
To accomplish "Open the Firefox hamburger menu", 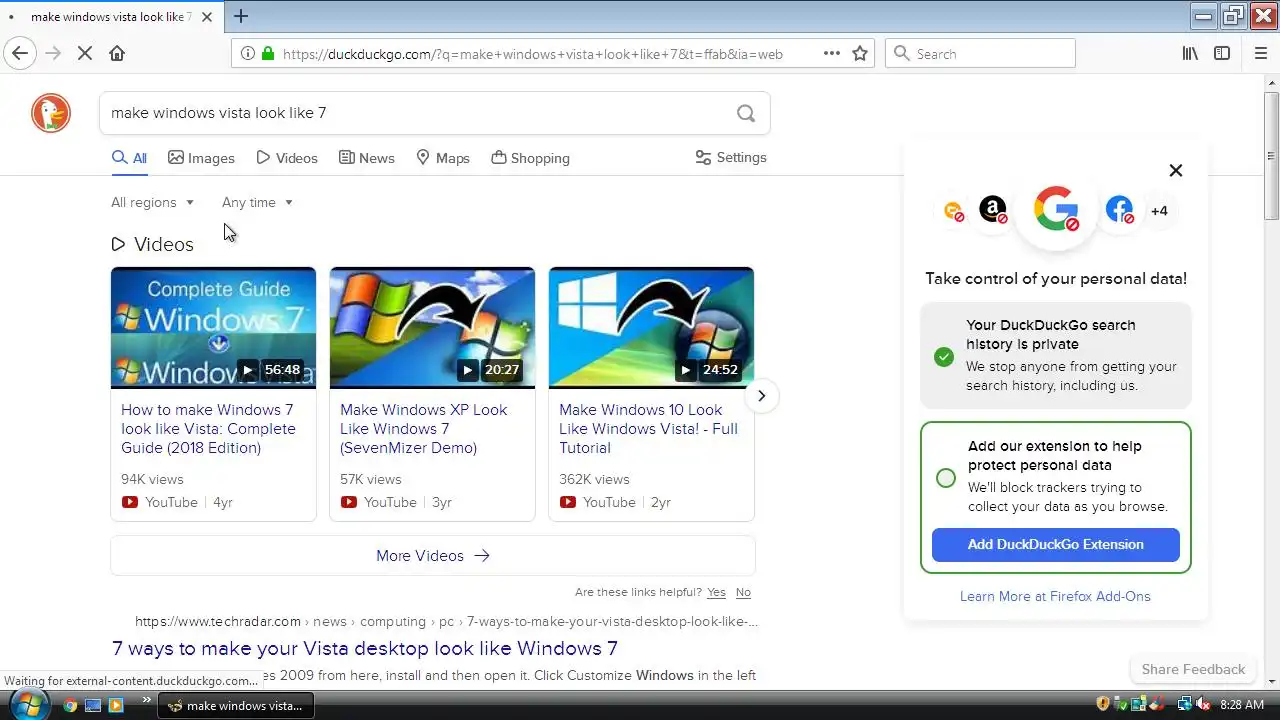I will point(1261,54).
